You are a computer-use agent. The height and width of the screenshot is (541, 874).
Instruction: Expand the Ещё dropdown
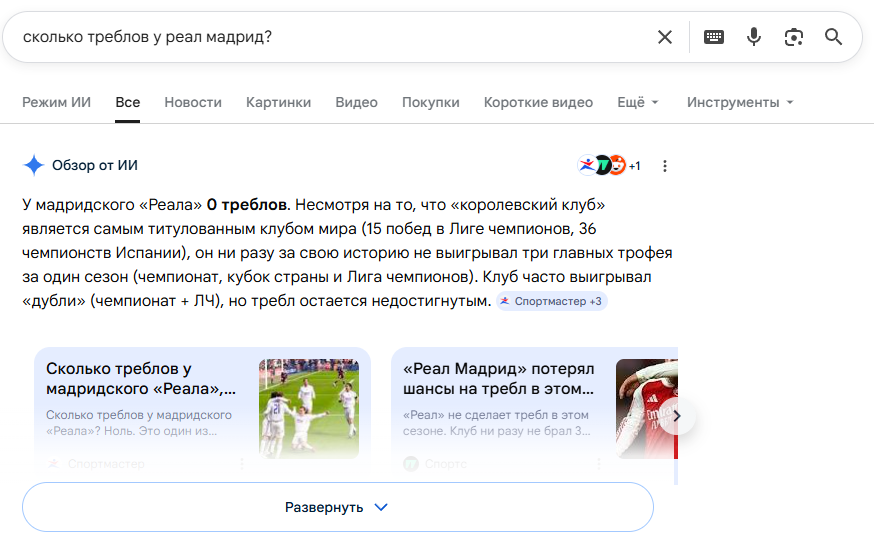638,103
